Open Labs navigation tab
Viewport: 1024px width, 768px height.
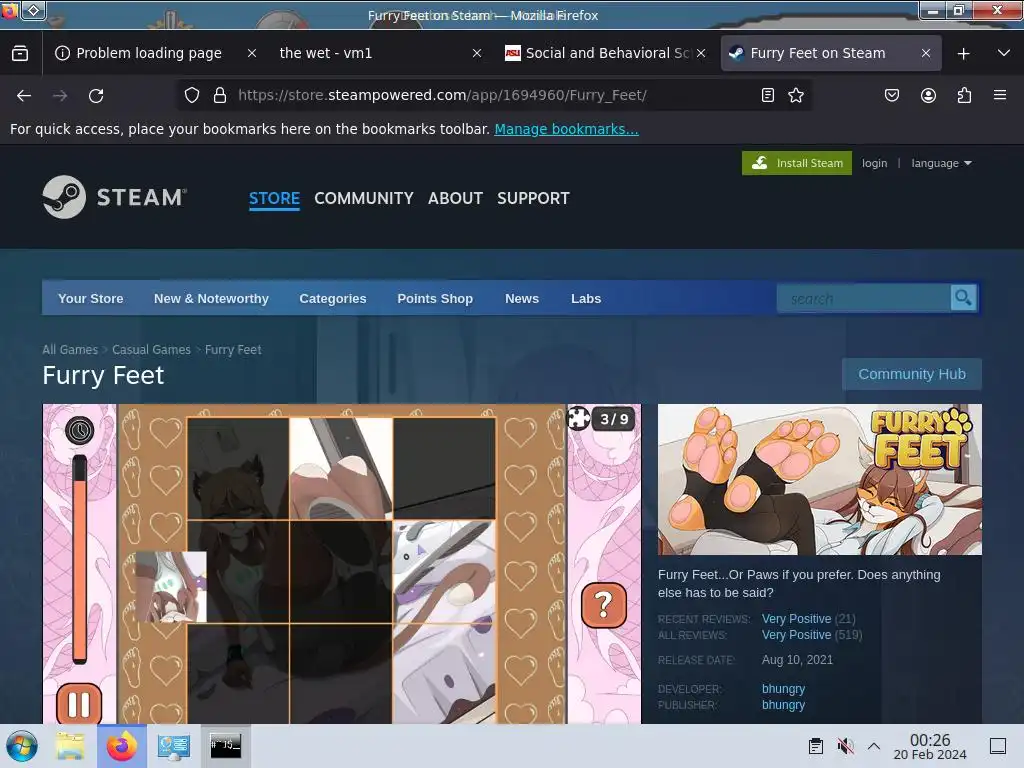click(586, 298)
